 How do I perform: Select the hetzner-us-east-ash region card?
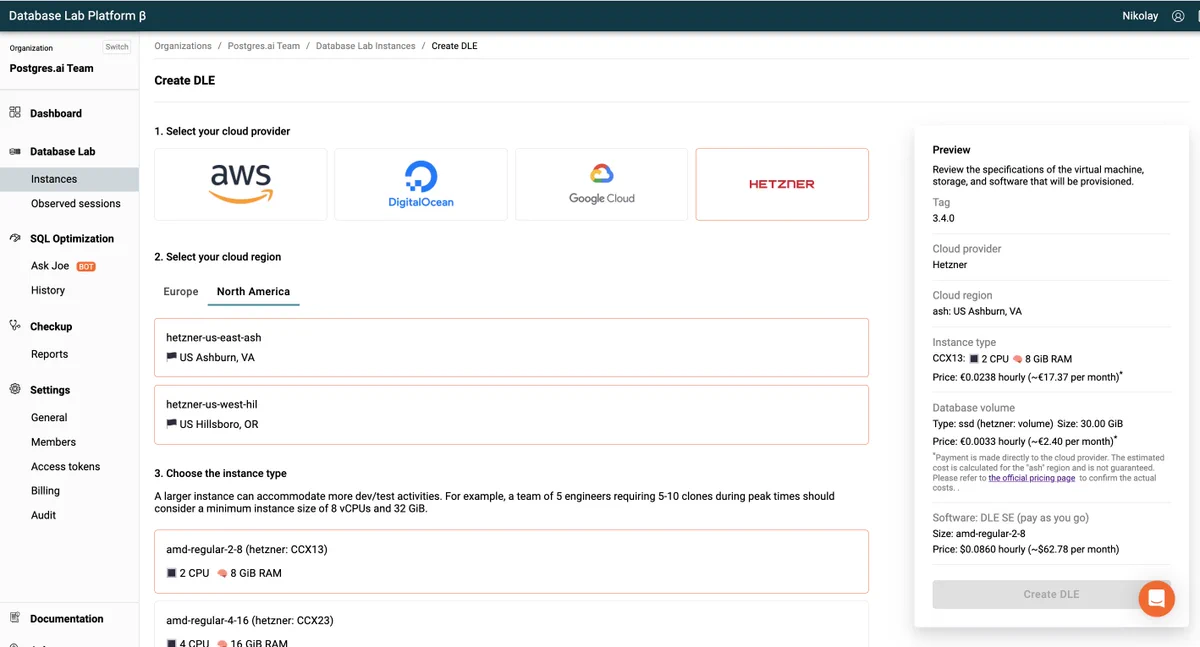tap(511, 348)
